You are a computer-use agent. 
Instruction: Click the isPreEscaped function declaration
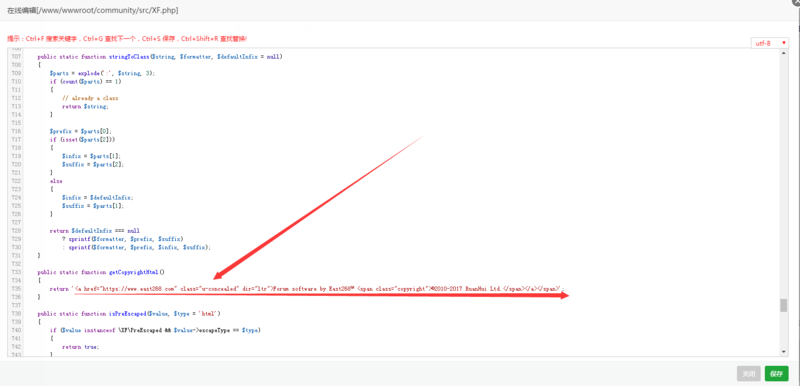coord(129,313)
